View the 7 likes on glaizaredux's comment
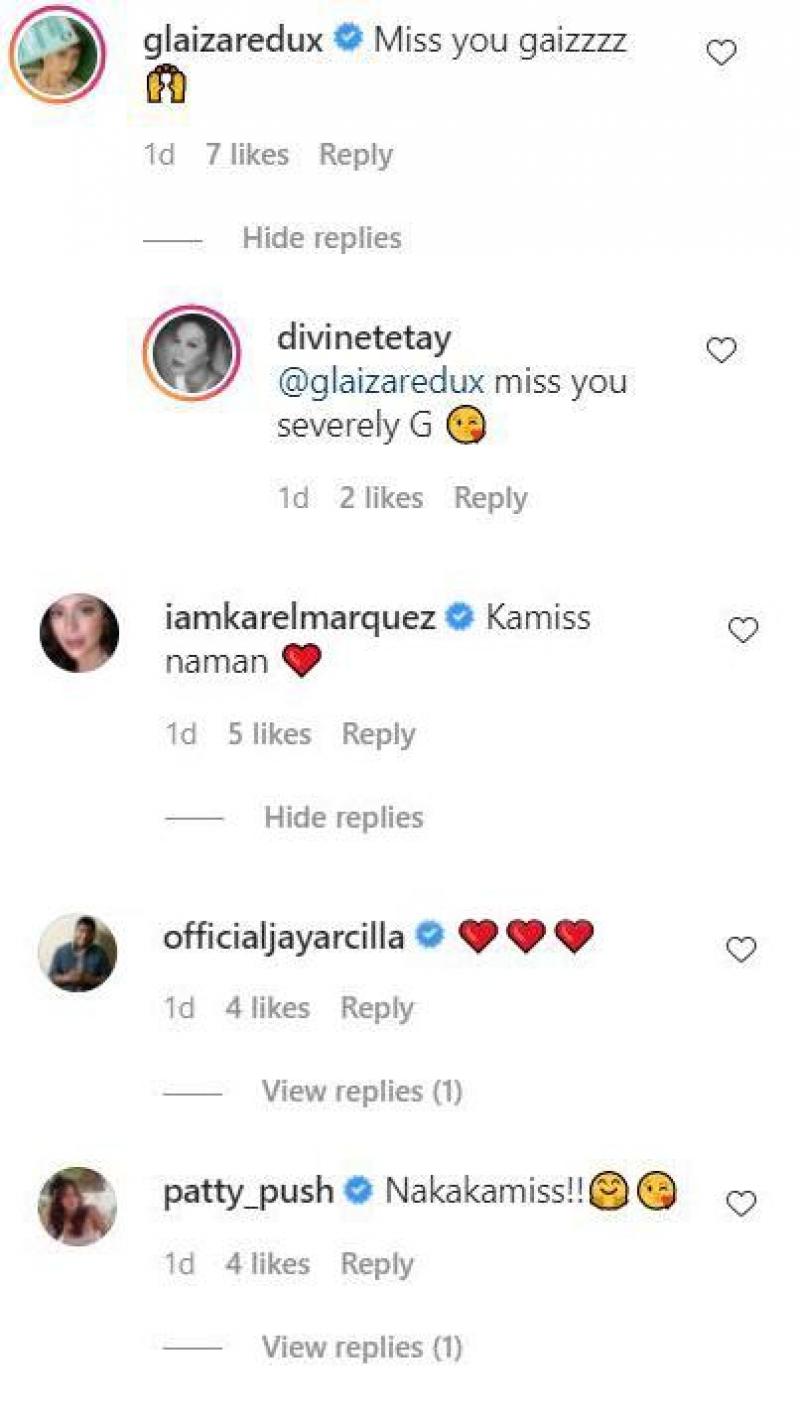The image size is (800, 1421). (x=247, y=155)
